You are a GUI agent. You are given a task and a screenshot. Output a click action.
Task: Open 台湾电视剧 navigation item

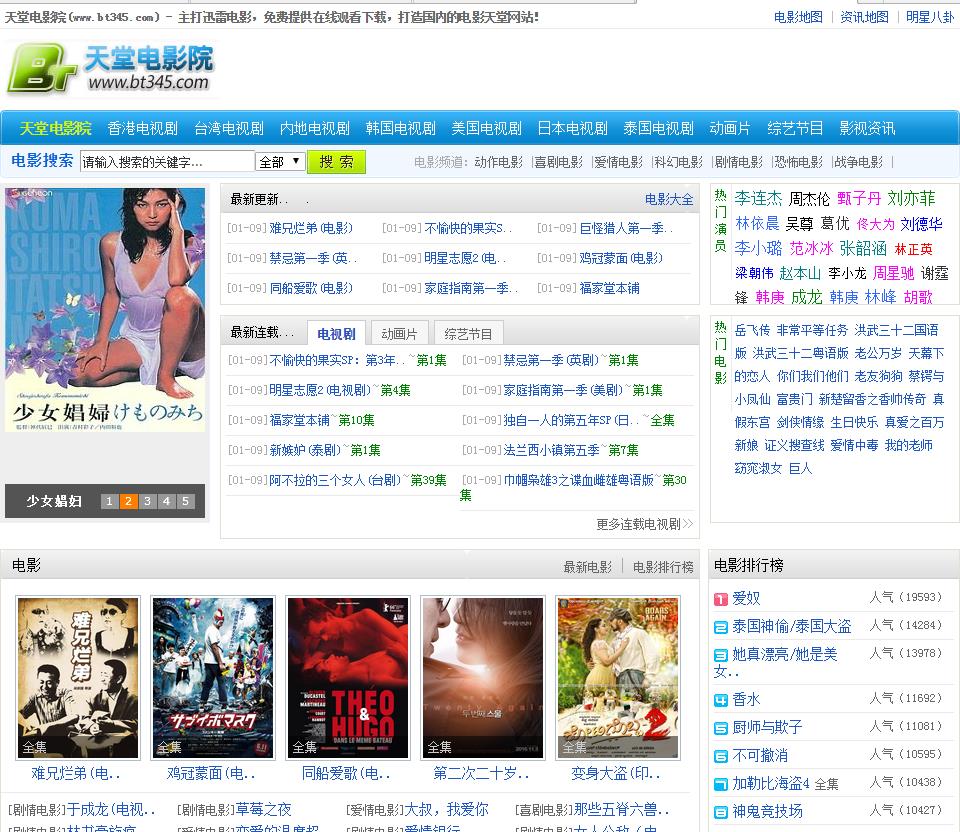tap(229, 129)
